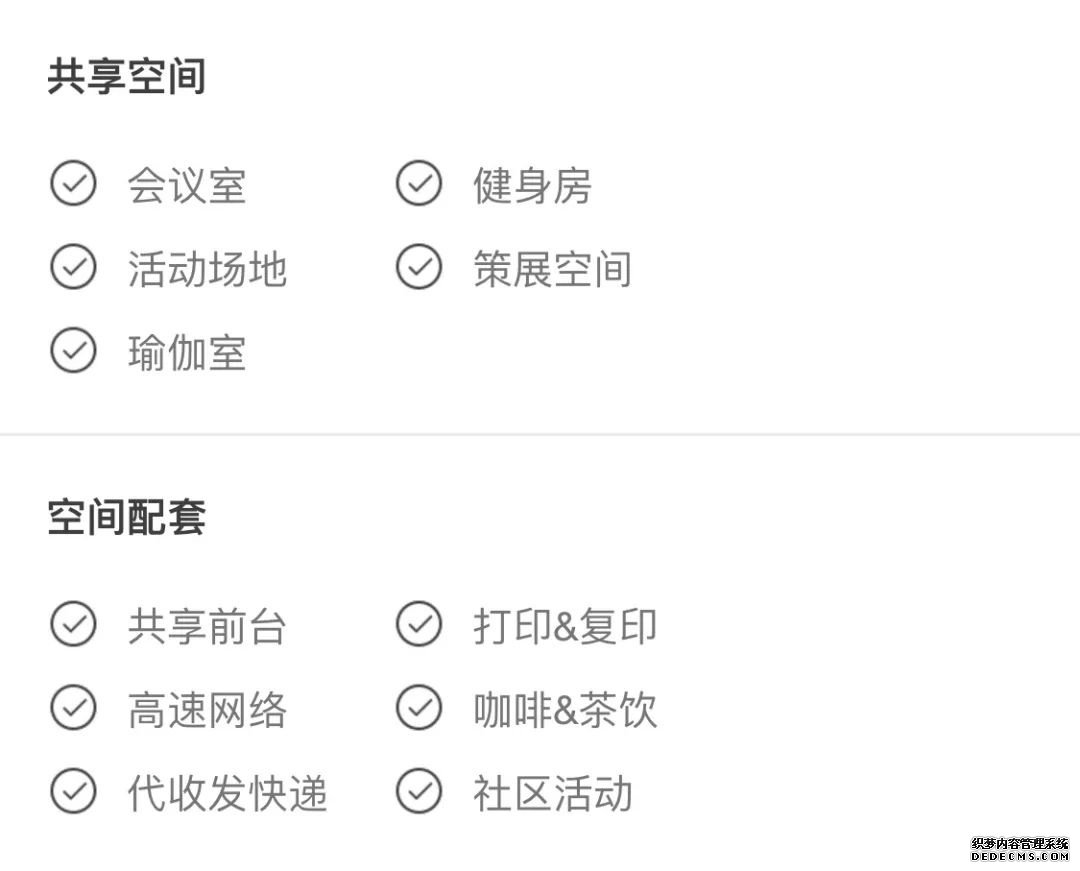
Task: Tap the 瑜伽室 amenity label
Action: click(x=186, y=353)
